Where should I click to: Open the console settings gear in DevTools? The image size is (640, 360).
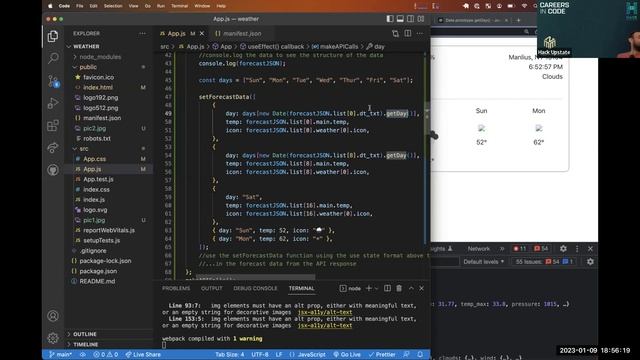pyautogui.click(x=590, y=262)
